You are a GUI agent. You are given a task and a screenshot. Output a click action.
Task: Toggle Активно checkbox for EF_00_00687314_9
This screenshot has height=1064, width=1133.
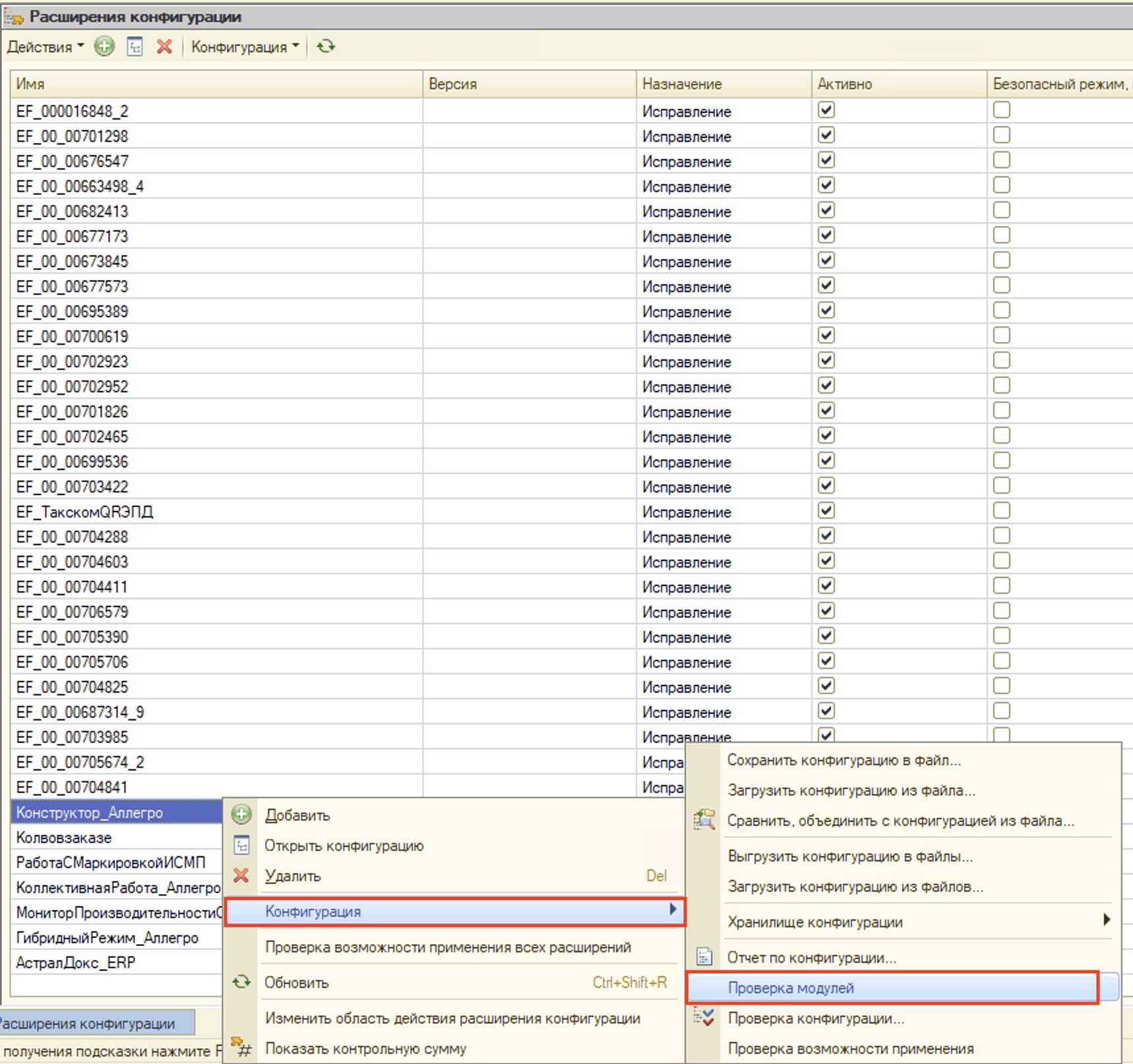pyautogui.click(x=826, y=711)
